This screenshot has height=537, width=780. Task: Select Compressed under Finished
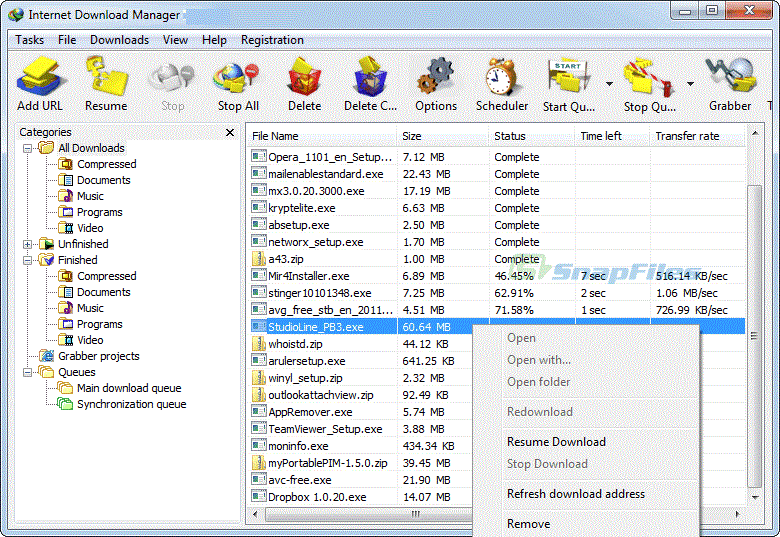[x=106, y=276]
